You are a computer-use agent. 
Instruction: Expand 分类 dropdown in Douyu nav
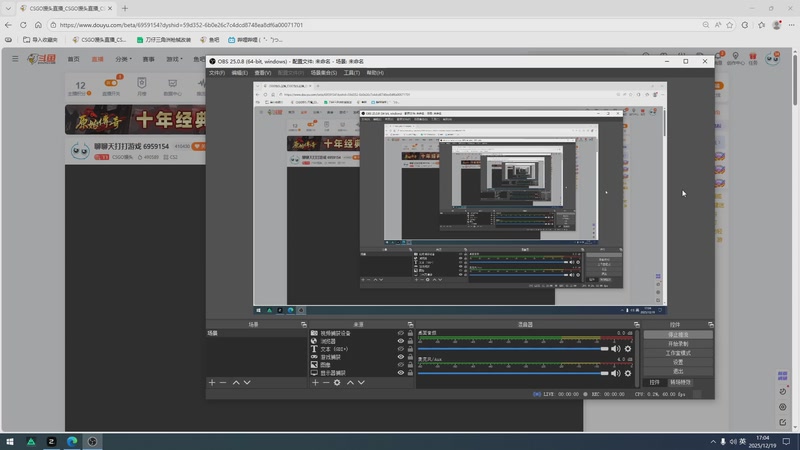[x=123, y=59]
